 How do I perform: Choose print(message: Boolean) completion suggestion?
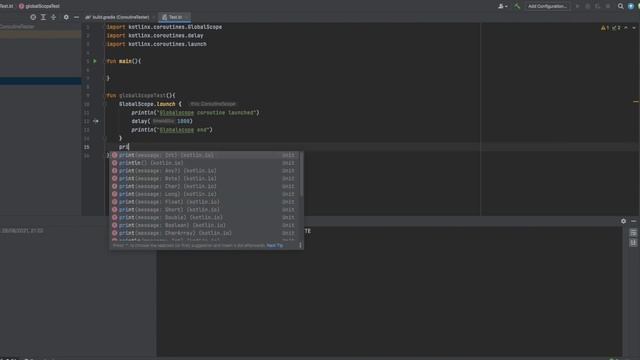tap(204, 225)
